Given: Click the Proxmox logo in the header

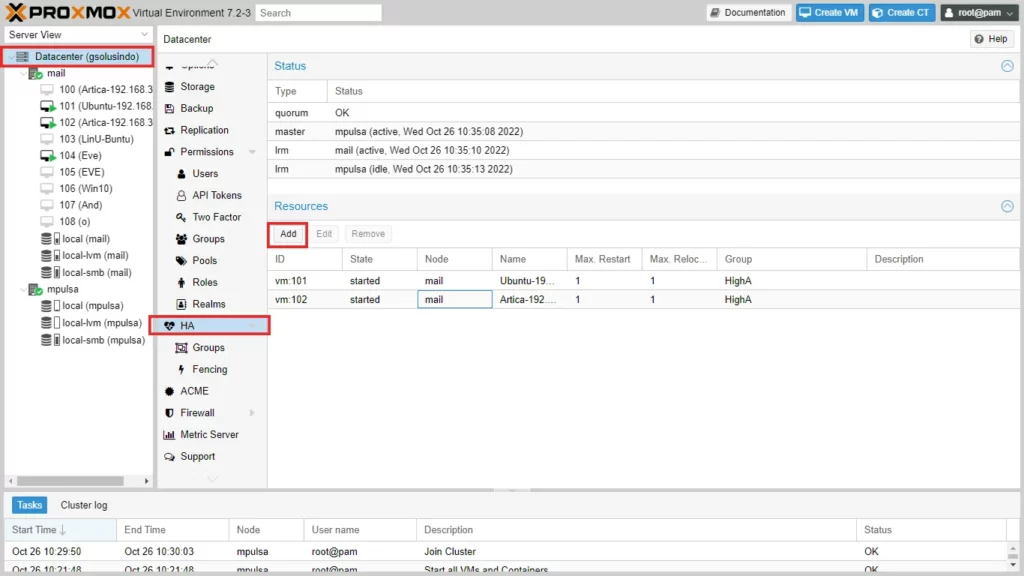Looking at the screenshot, I should coord(66,13).
